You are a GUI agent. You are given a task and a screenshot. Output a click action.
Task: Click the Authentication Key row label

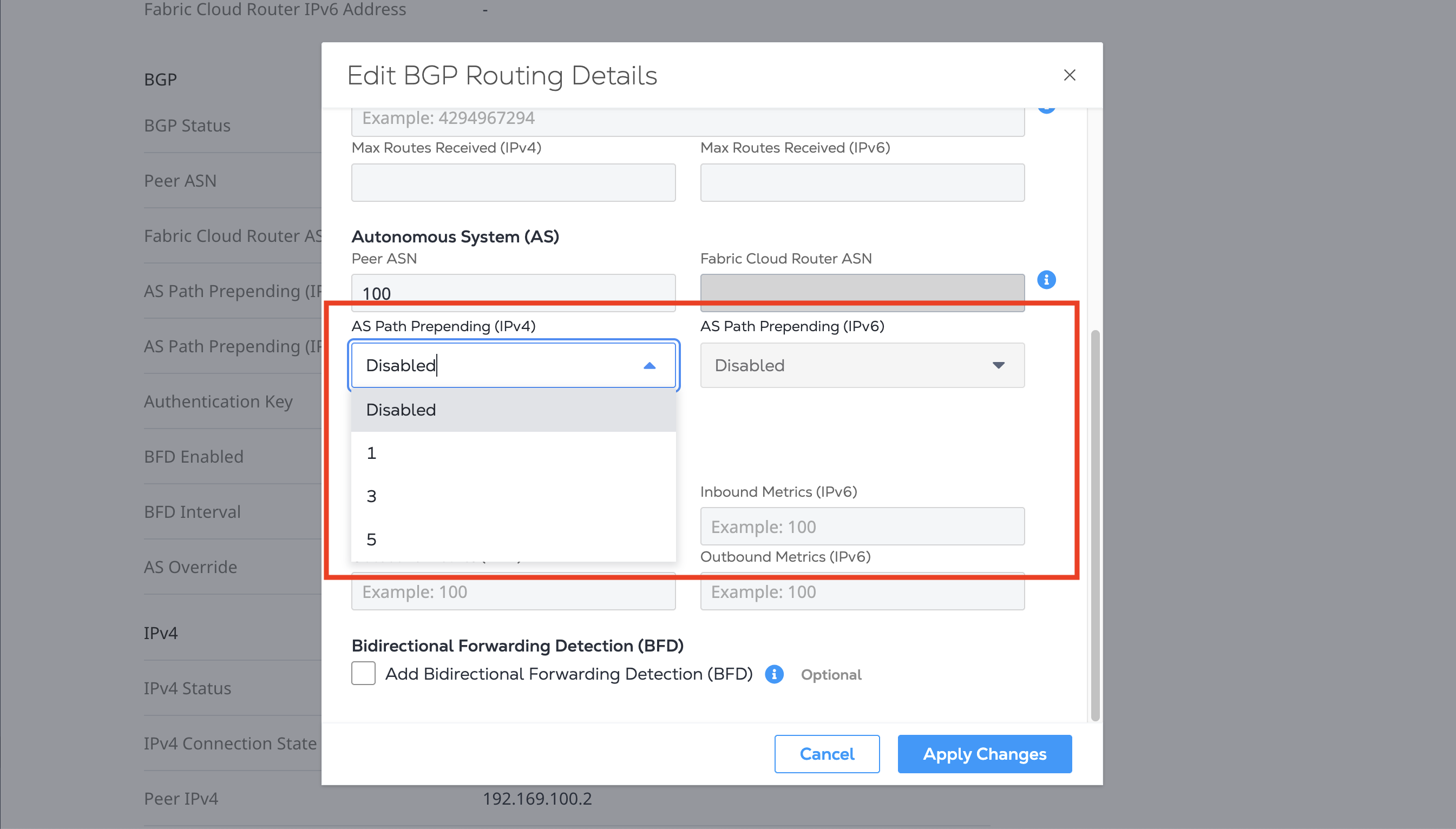[x=218, y=402]
